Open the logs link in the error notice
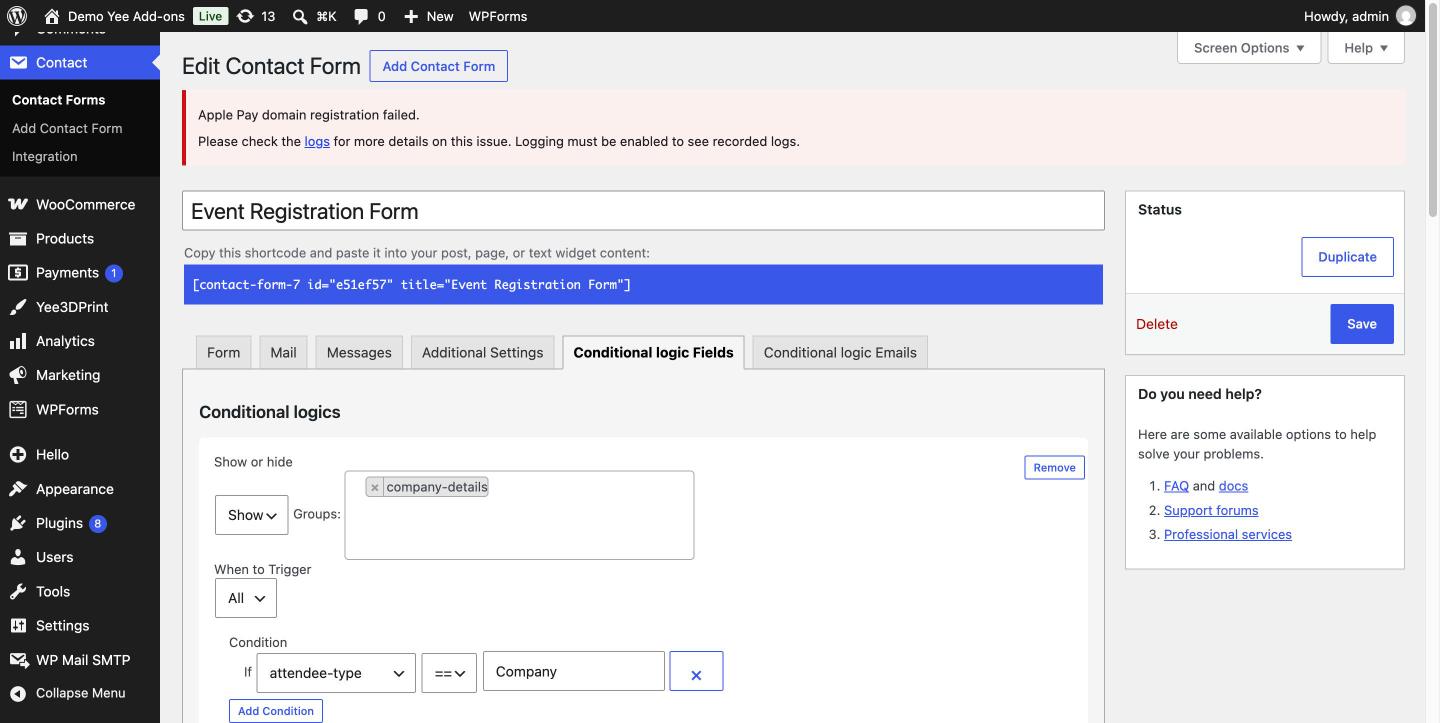 317,141
